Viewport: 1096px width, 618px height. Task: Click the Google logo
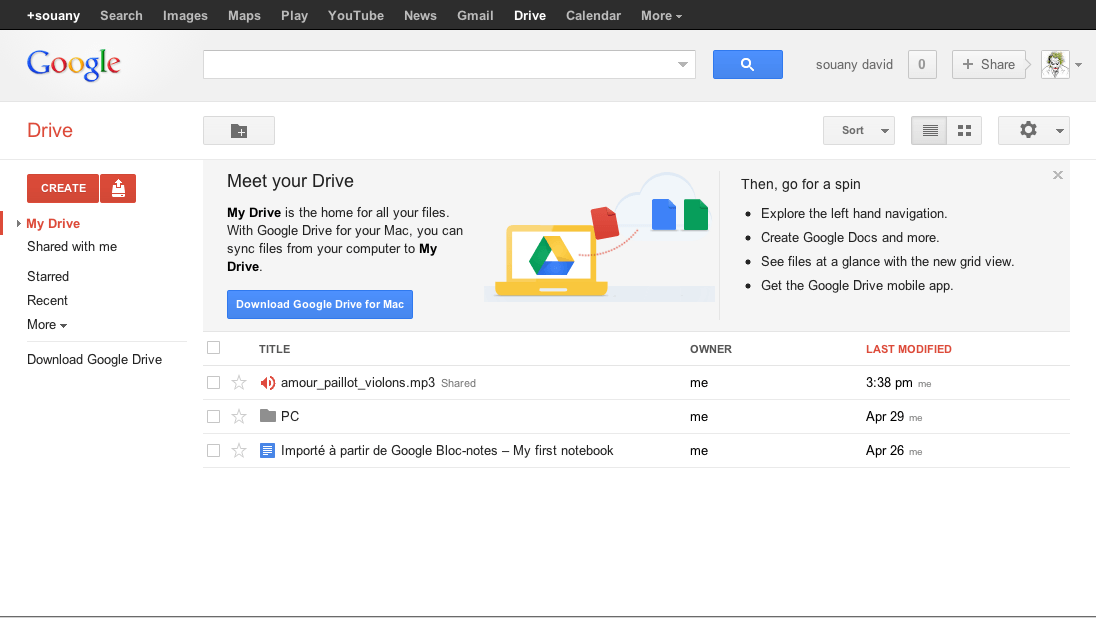tap(73, 64)
